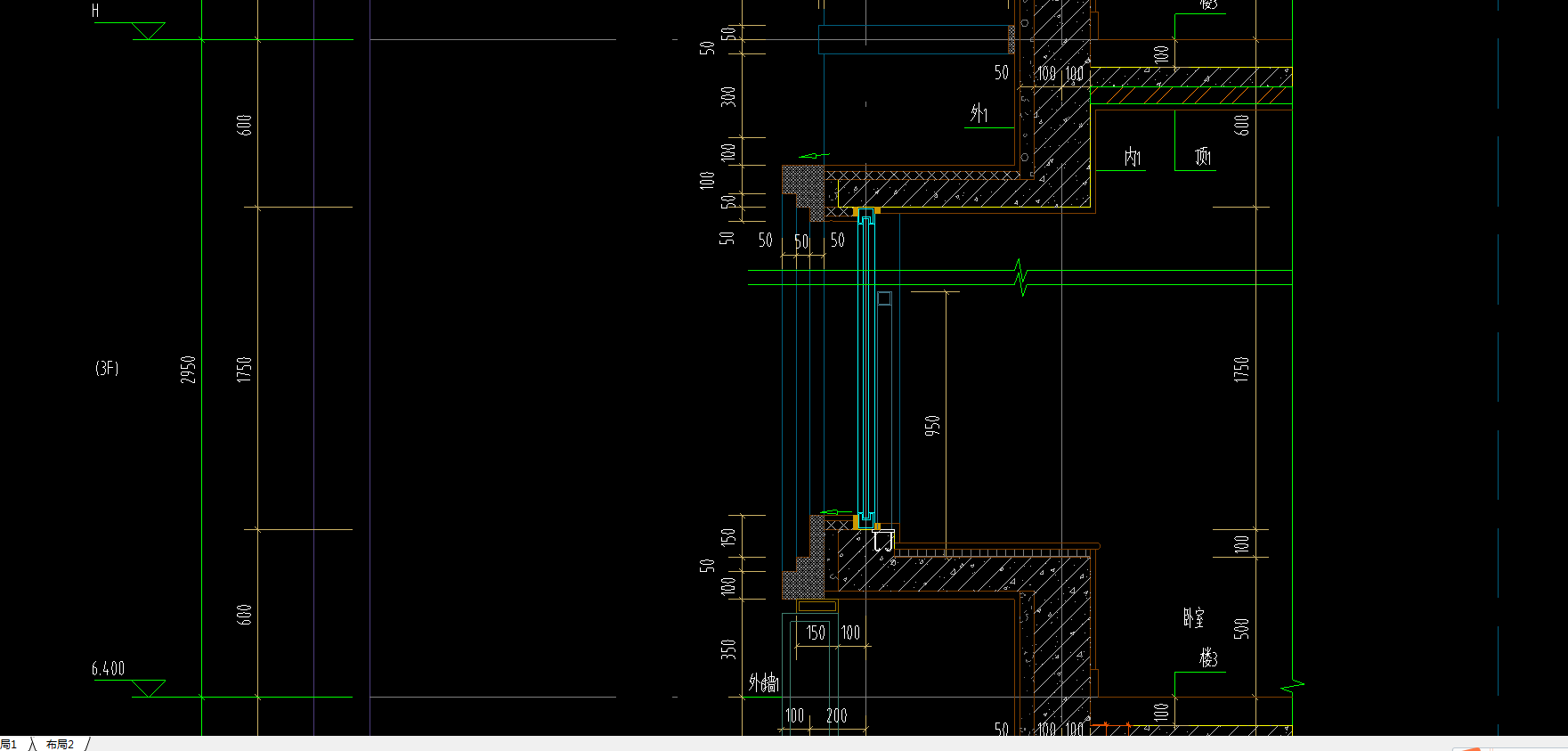Viewport: 1568px width, 751px height.
Task: Select the (3F) floor label
Action: pyautogui.click(x=107, y=368)
